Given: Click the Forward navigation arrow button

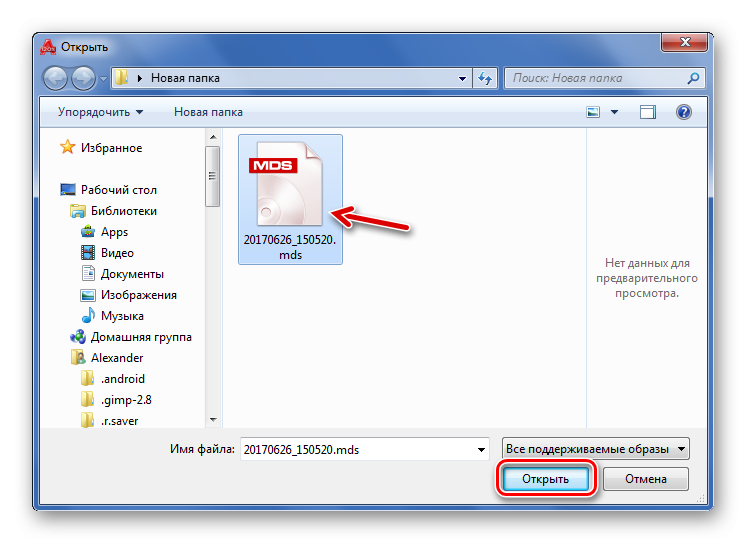Looking at the screenshot, I should coord(83,78).
